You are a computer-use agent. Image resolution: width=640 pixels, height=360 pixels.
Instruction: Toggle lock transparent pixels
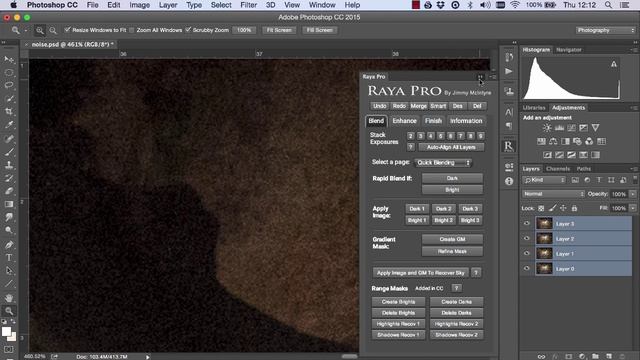(x=541, y=208)
